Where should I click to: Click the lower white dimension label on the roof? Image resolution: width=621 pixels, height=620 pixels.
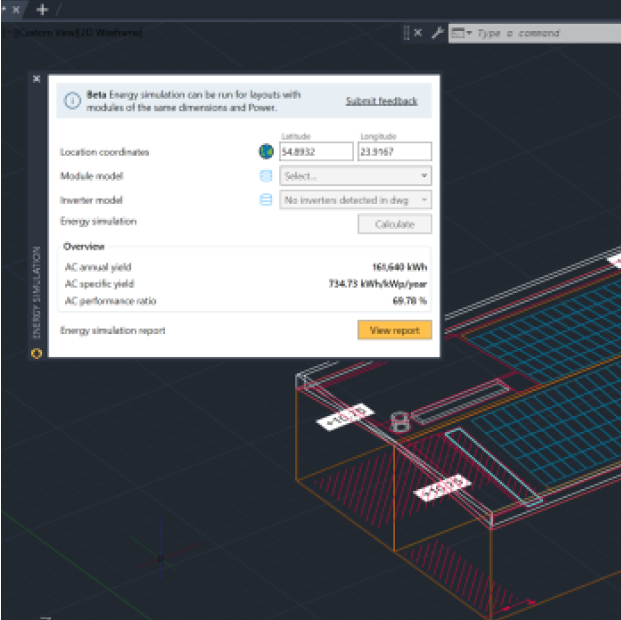(442, 488)
